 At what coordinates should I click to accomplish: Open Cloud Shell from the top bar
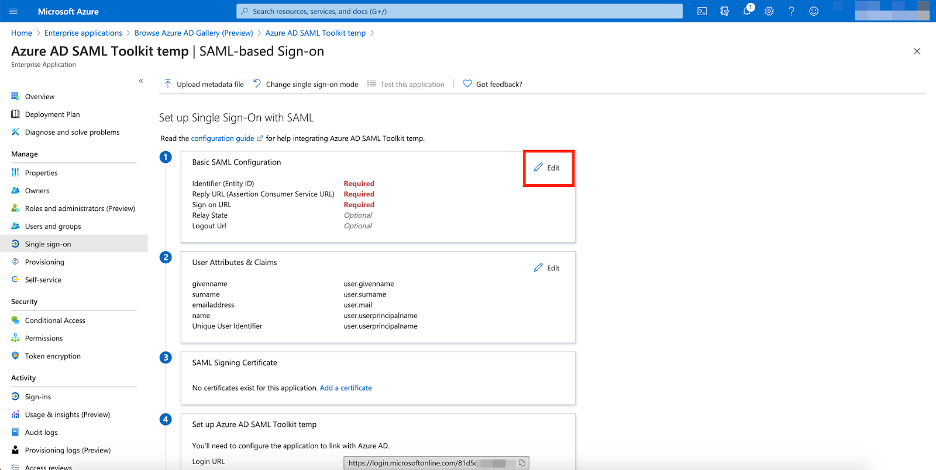pyautogui.click(x=703, y=11)
